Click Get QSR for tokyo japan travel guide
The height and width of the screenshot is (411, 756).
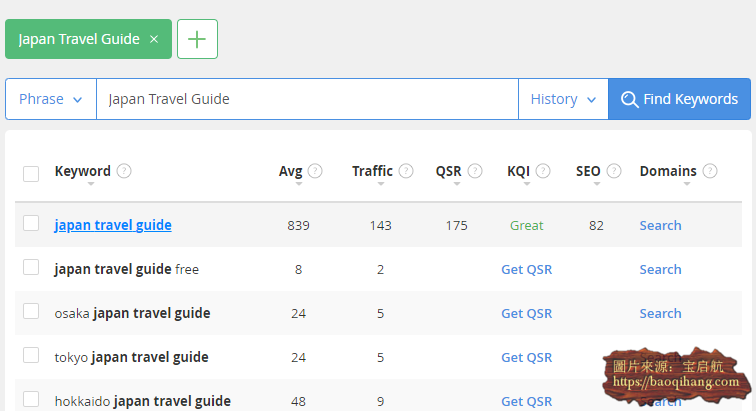click(x=526, y=357)
